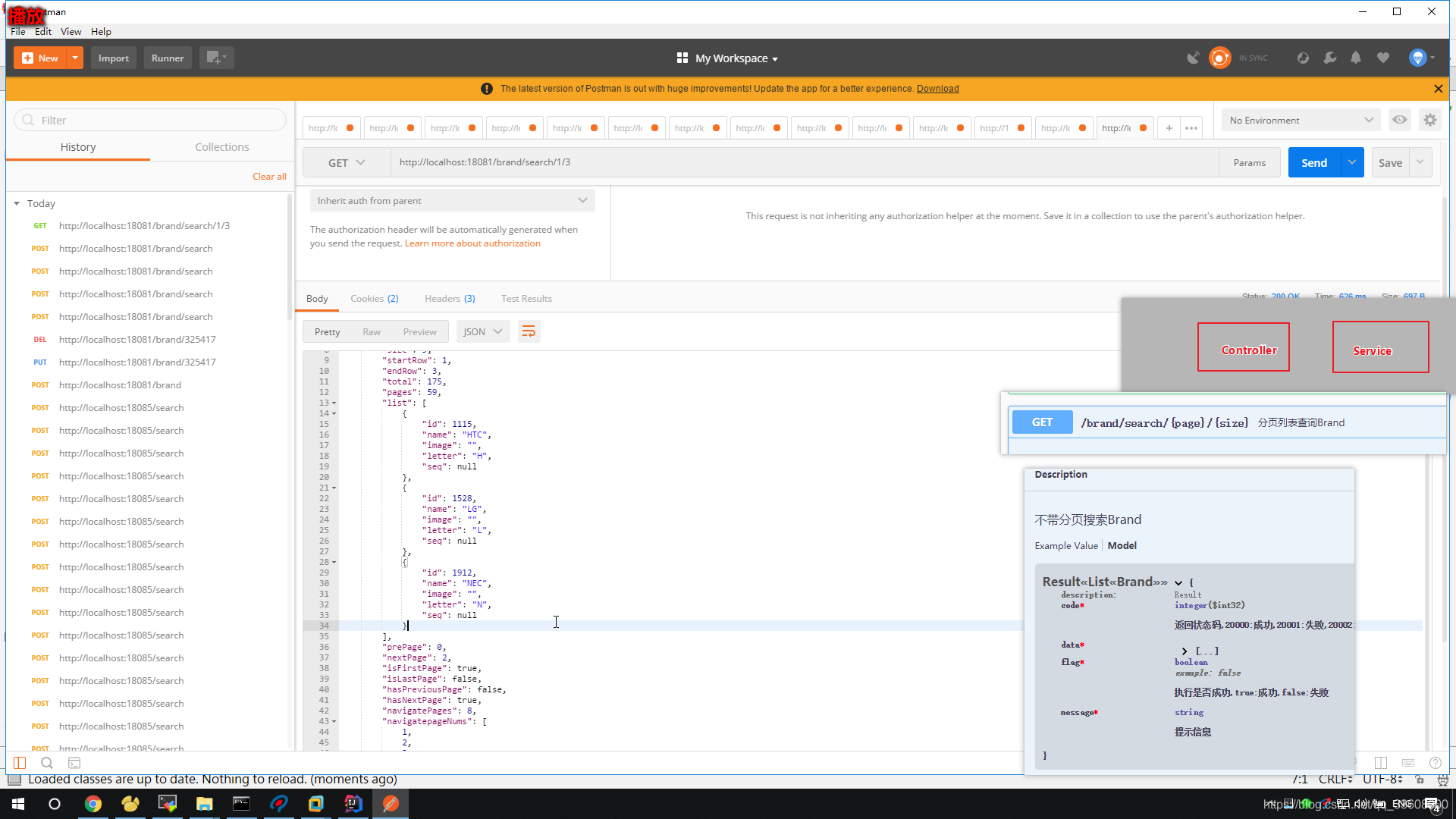The image size is (1456, 819).
Task: Click the notification bell icon
Action: tap(1355, 58)
